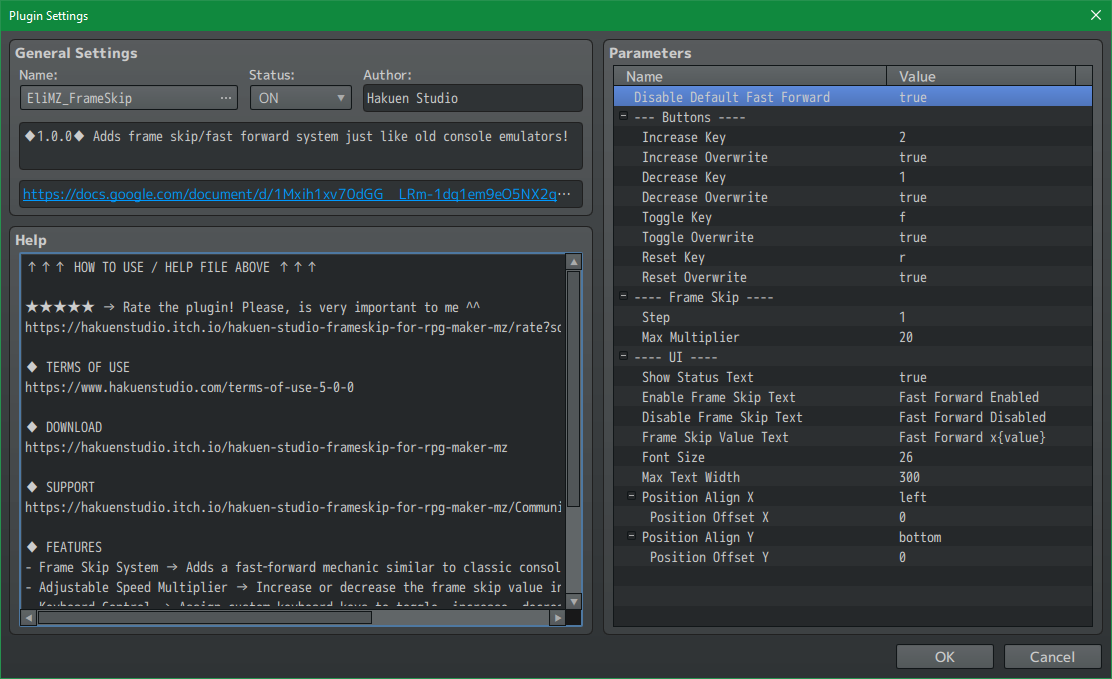Select the Increase Key parameter row
This screenshot has height=679, width=1112.
[x=684, y=137]
